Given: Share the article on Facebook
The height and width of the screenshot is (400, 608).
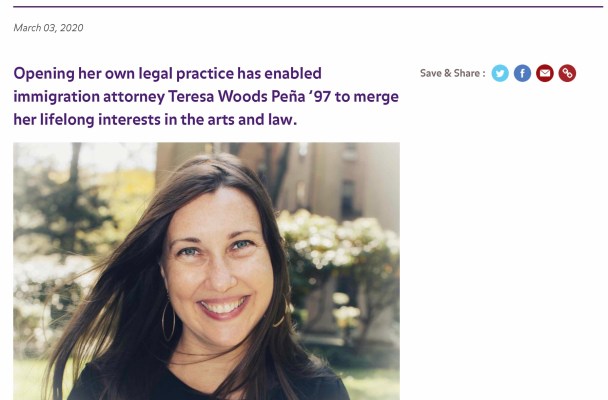Looking at the screenshot, I should [522, 73].
